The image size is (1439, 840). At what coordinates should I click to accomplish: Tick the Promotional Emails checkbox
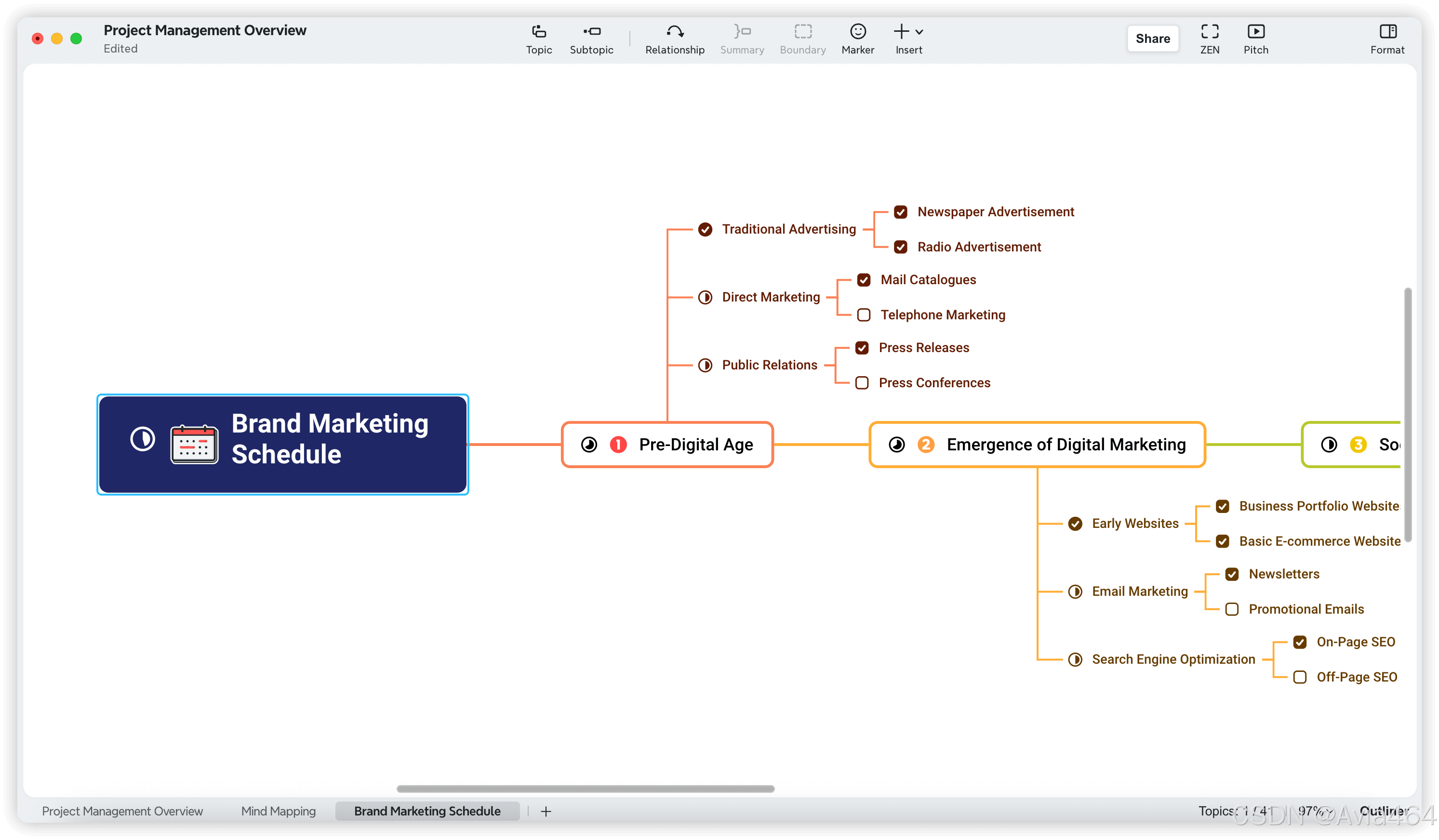[x=1232, y=609]
